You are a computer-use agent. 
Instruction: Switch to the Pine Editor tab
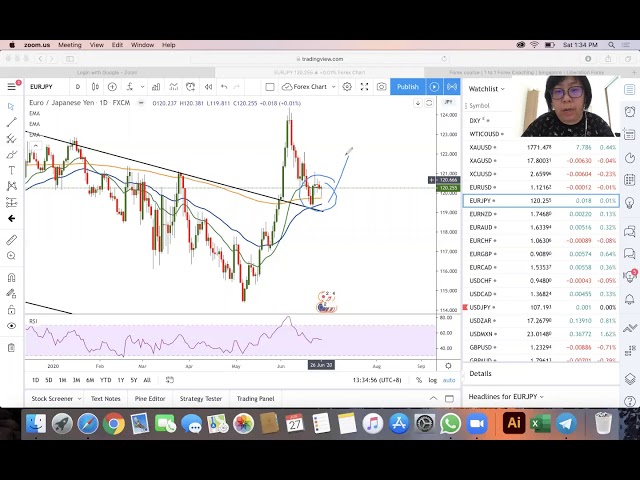[150, 399]
